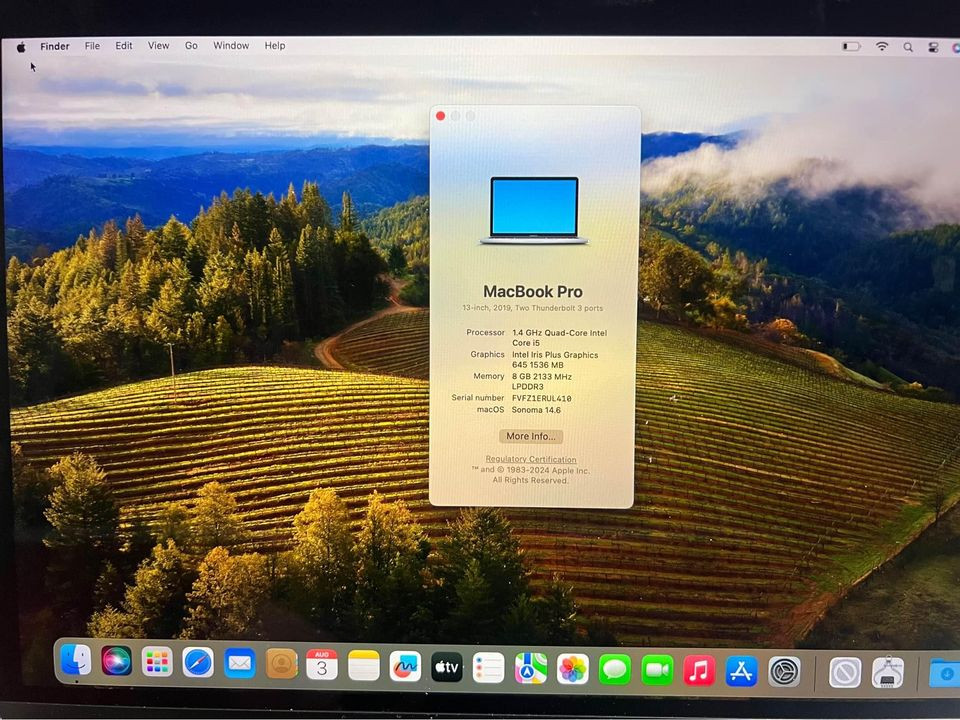960x720 pixels.
Task: Click the 8 GB 2133 MHz memory text
Action: tap(541, 381)
